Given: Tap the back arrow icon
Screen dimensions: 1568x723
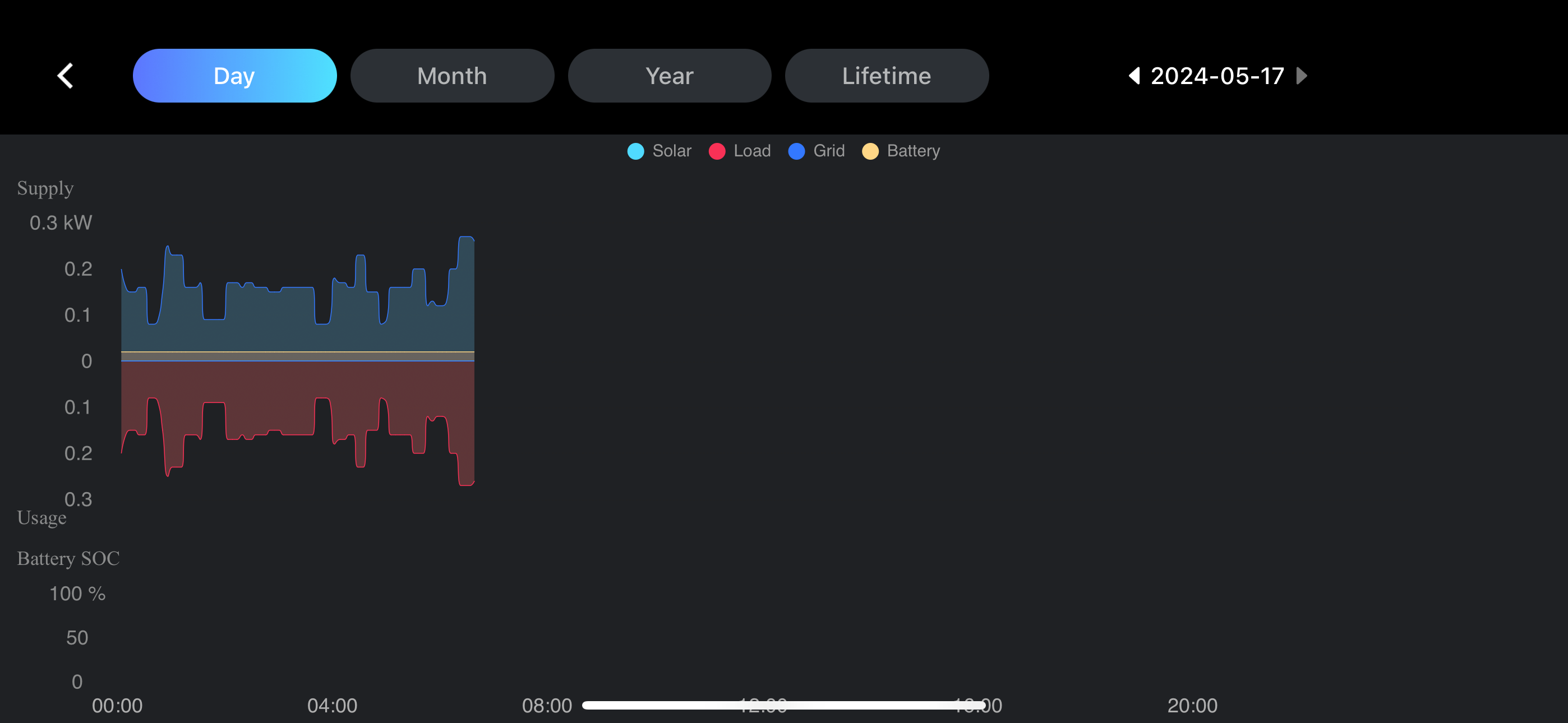Looking at the screenshot, I should pyautogui.click(x=66, y=76).
